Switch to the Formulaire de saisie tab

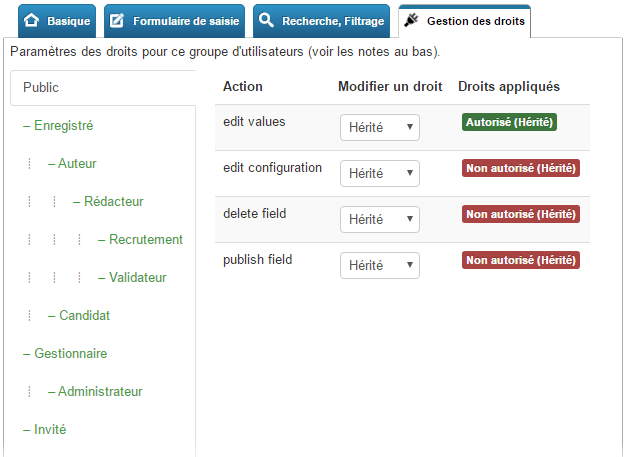tap(174, 21)
